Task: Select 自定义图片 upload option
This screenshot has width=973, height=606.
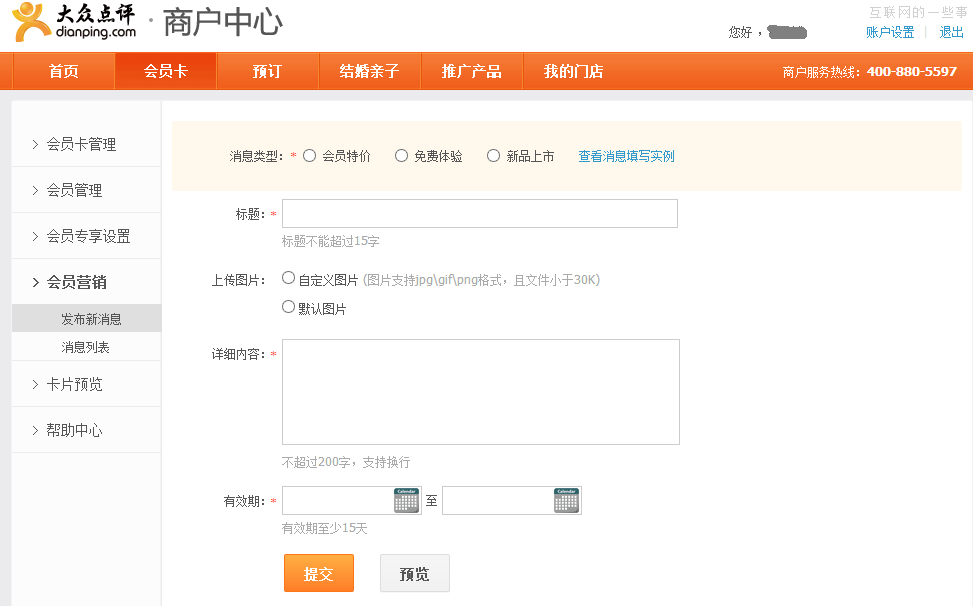Action: 288,277
